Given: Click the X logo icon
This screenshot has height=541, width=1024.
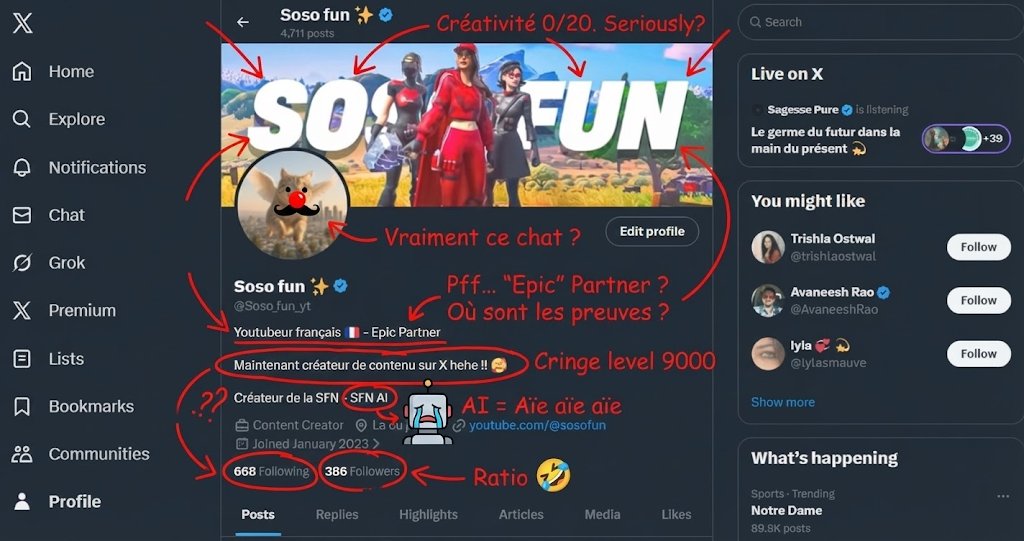Looking at the screenshot, I should click(x=22, y=24).
